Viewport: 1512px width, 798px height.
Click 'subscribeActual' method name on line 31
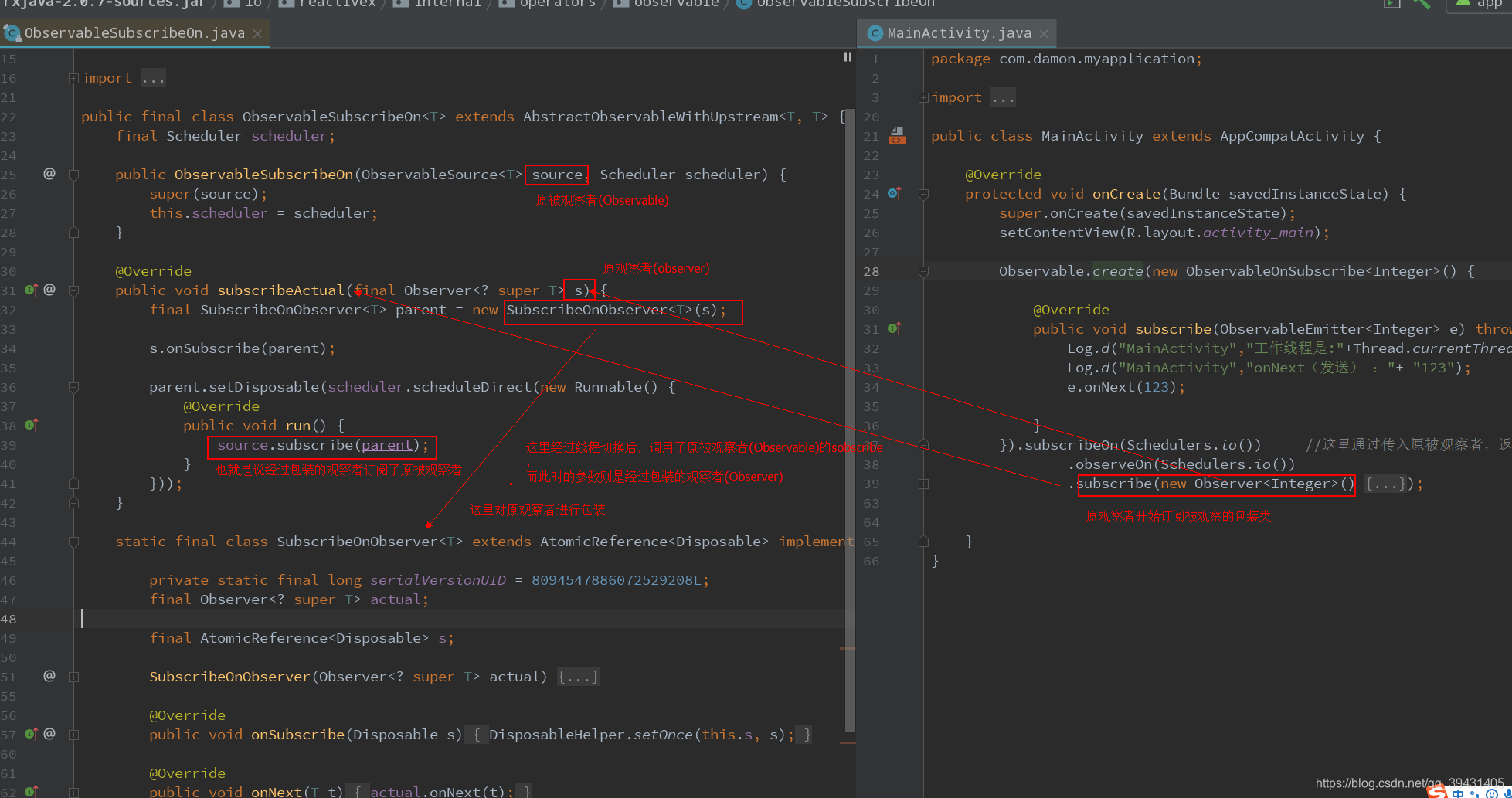click(x=280, y=290)
